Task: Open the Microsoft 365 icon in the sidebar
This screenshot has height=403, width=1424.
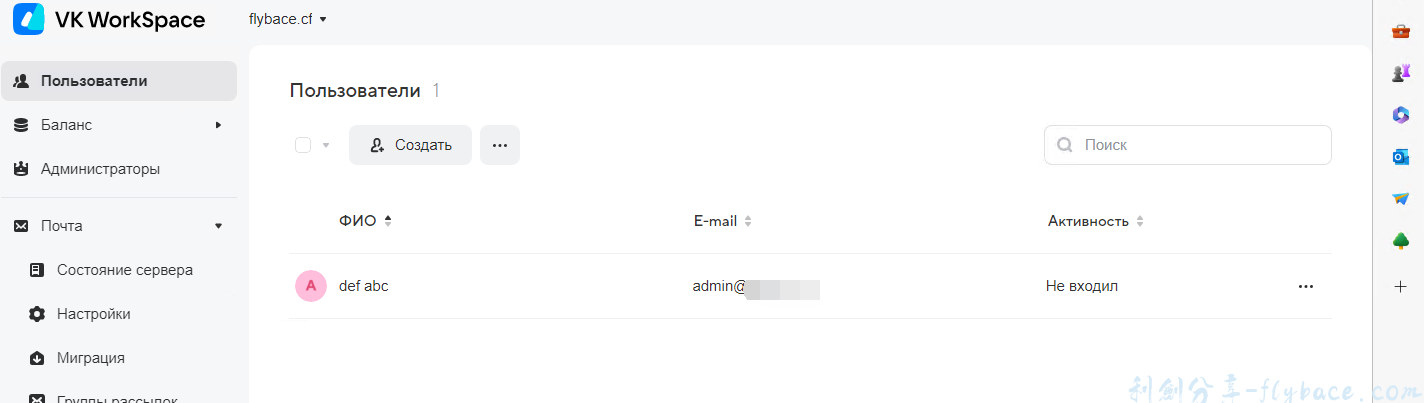Action: 1400,115
